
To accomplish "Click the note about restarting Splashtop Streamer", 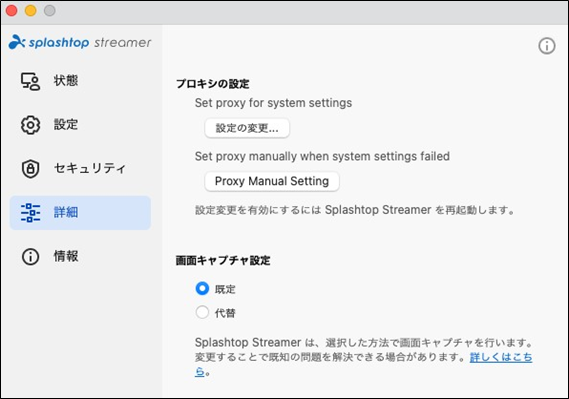I will [x=355, y=210].
